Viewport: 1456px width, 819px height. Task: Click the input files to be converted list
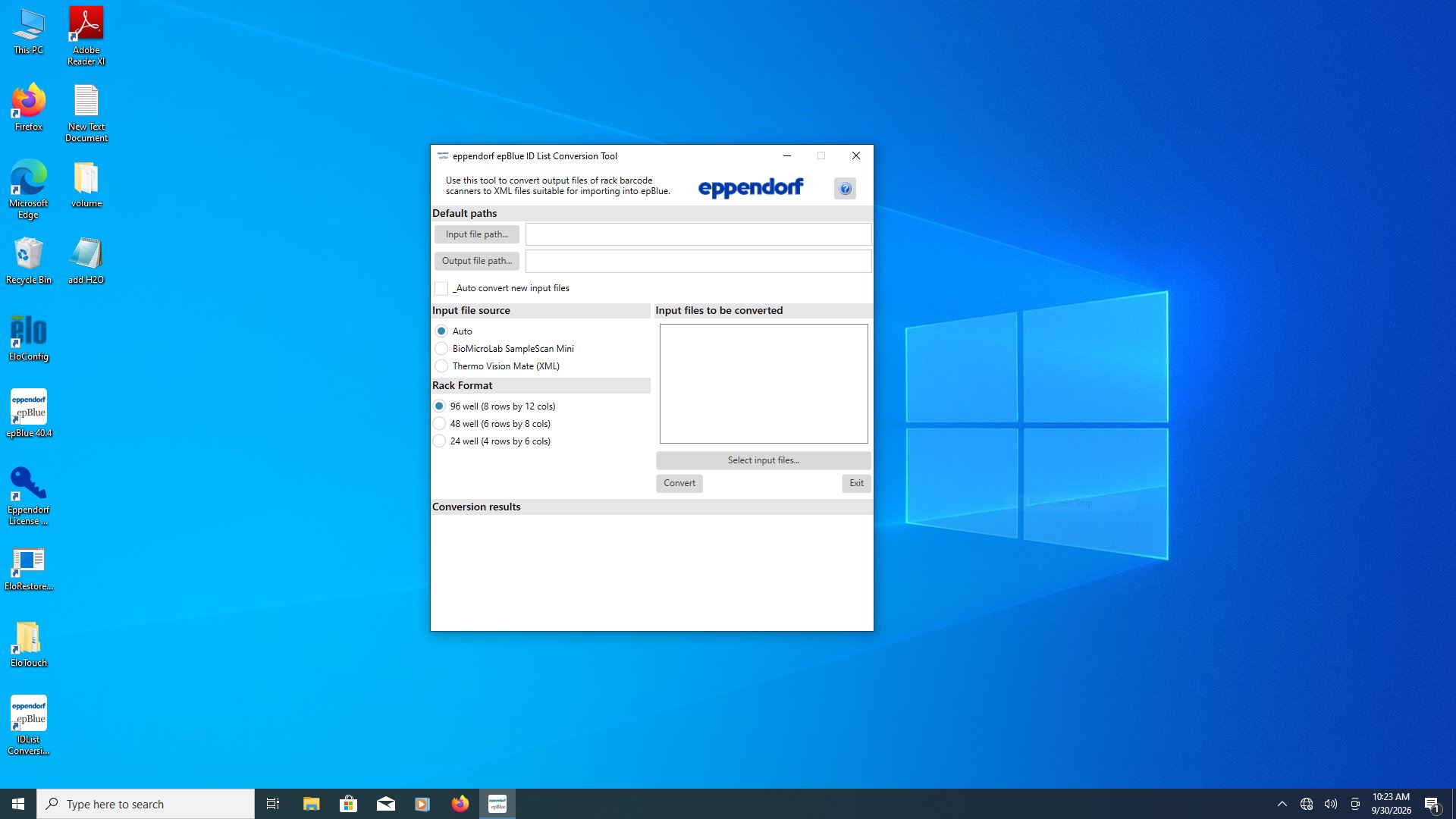[x=764, y=384]
